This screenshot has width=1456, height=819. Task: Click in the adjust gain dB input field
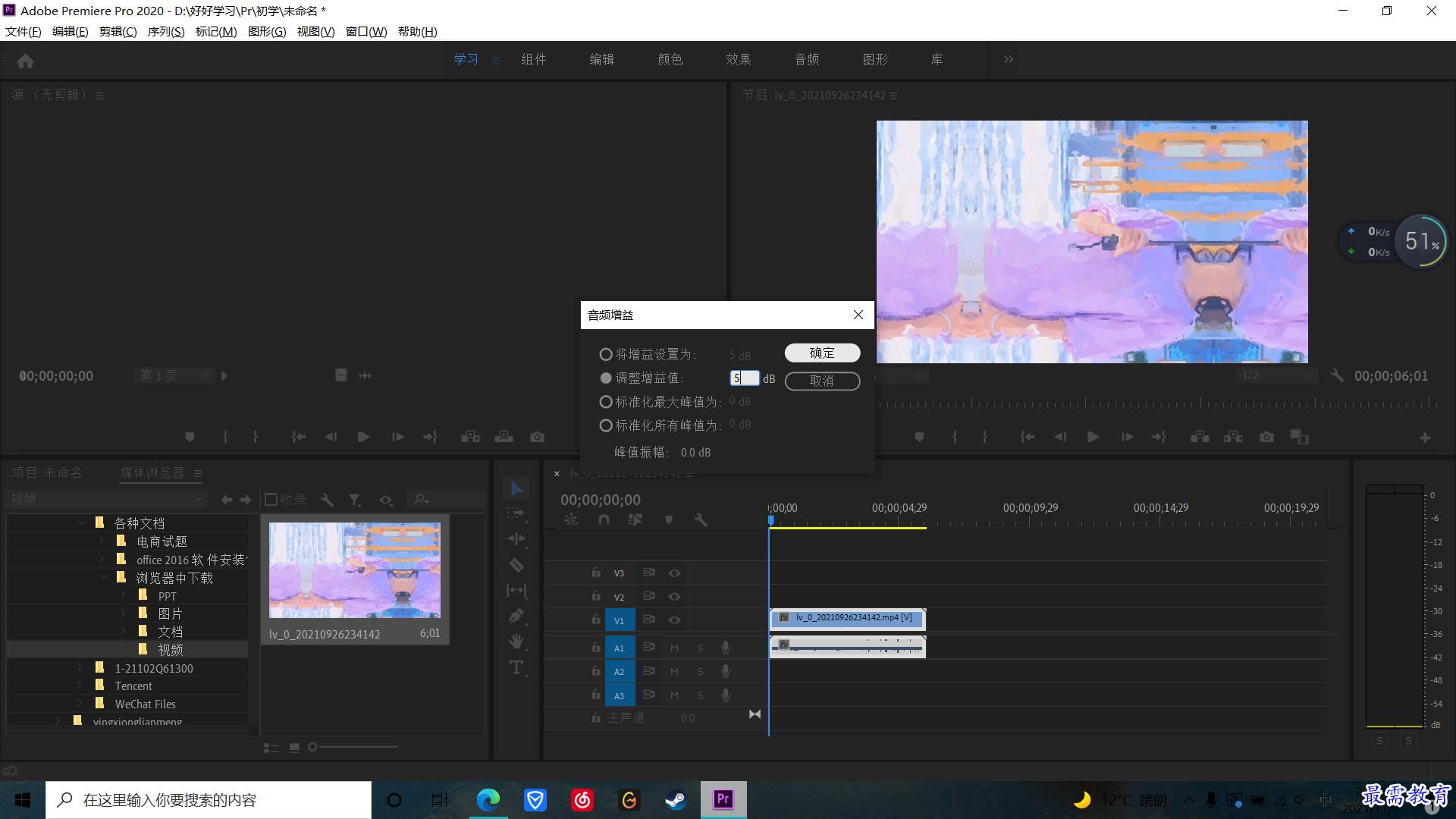[744, 378]
